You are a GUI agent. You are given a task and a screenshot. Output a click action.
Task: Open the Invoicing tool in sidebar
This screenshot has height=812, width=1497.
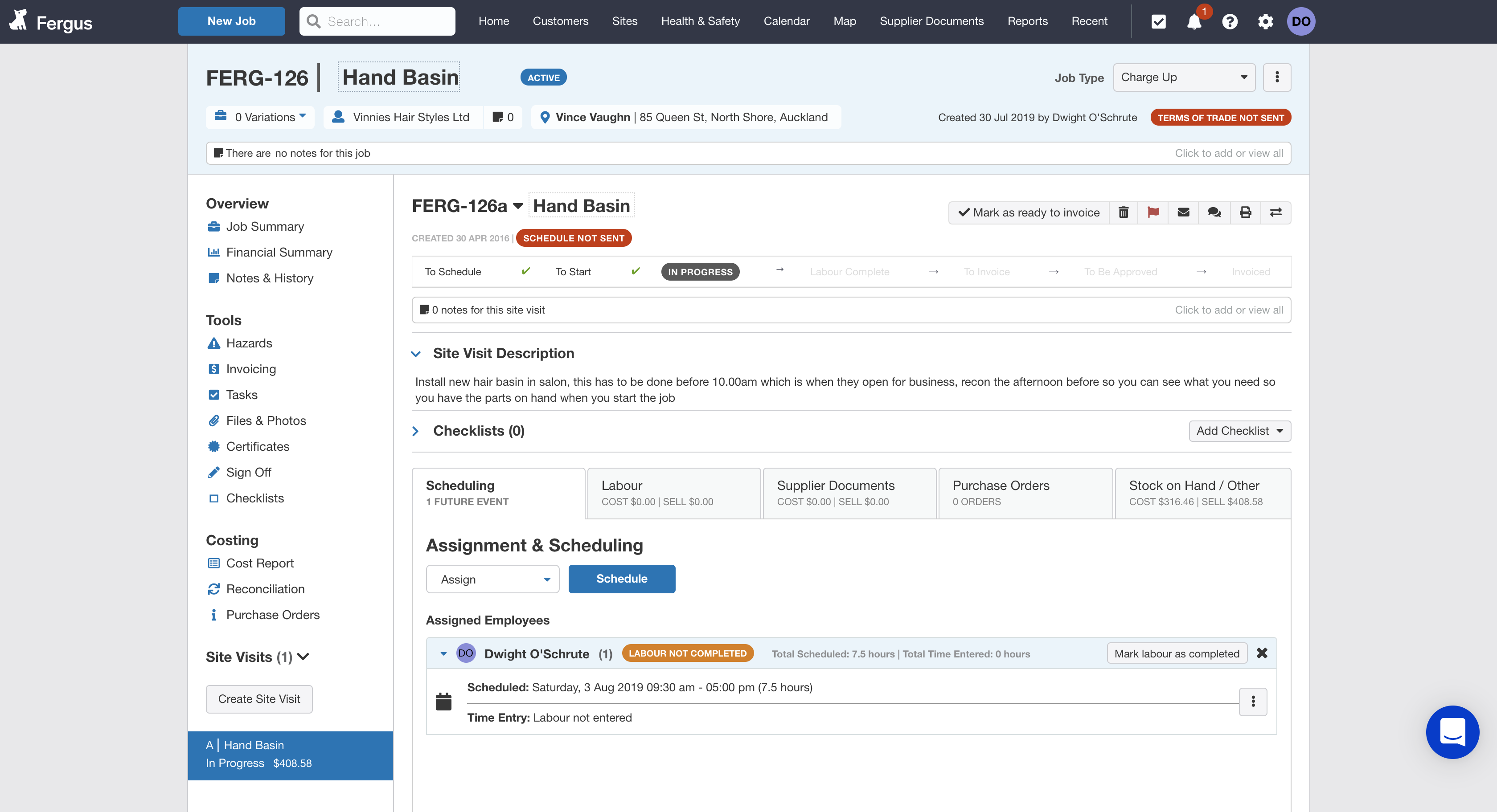click(x=251, y=369)
